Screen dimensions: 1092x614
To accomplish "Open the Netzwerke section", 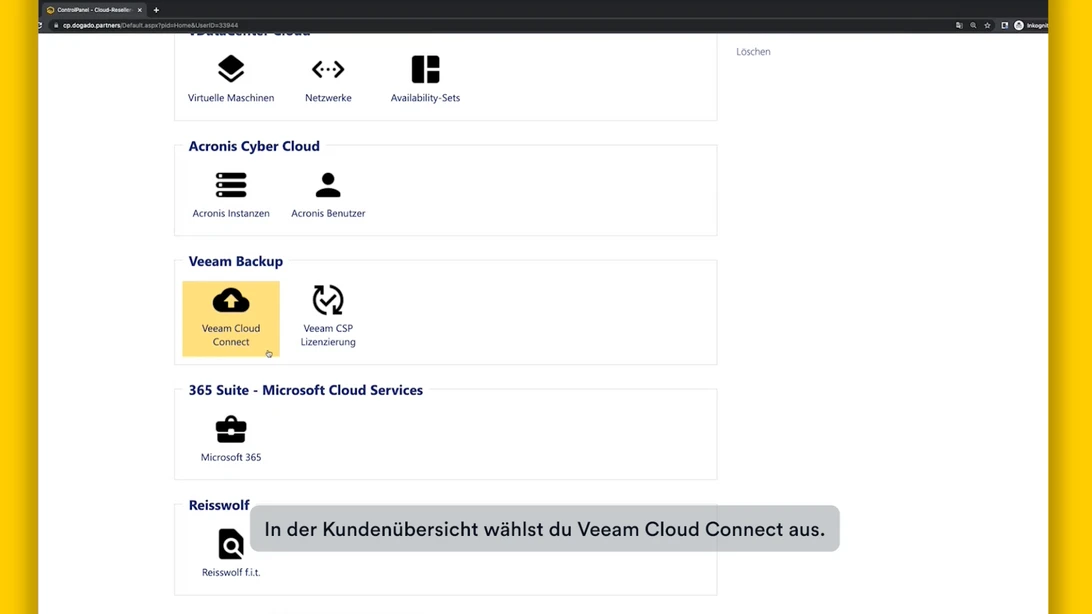I will (328, 79).
